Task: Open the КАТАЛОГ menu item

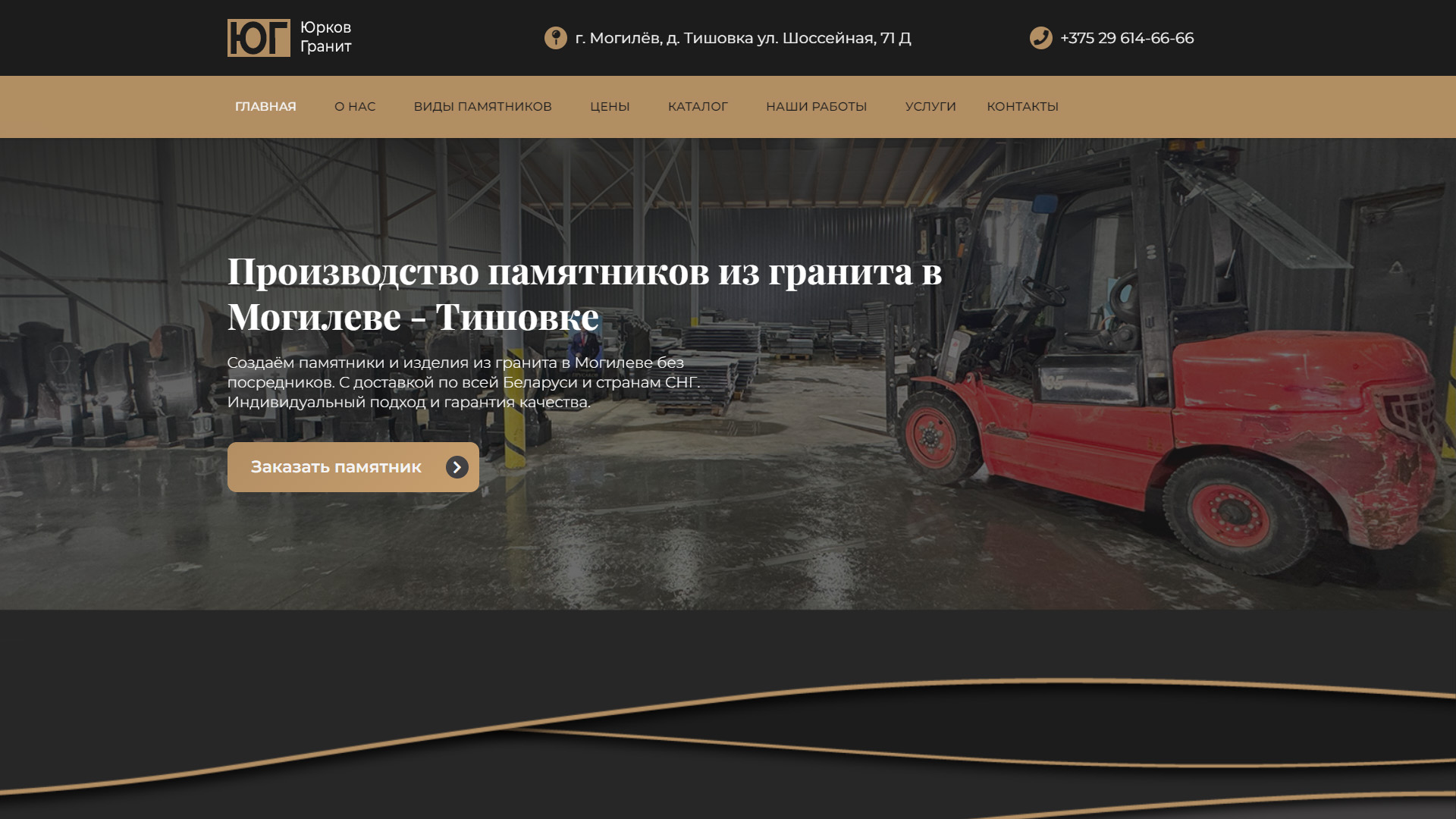Action: click(698, 107)
